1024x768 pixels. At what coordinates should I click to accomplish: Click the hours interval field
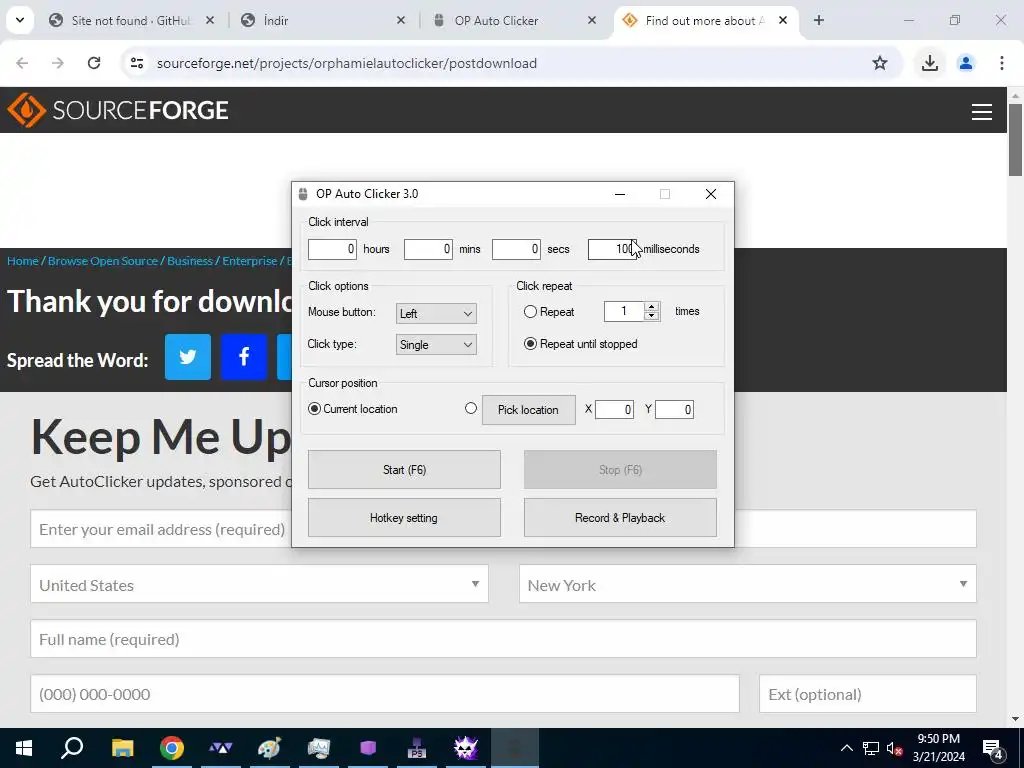(332, 249)
